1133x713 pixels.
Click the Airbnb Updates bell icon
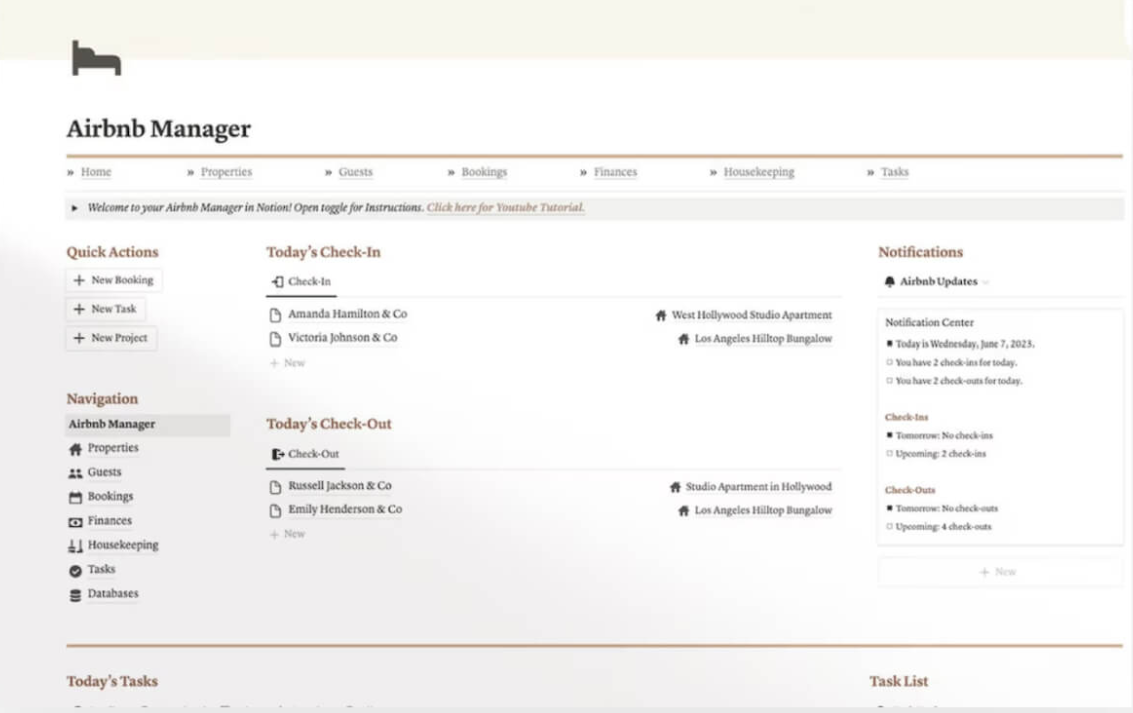click(889, 282)
